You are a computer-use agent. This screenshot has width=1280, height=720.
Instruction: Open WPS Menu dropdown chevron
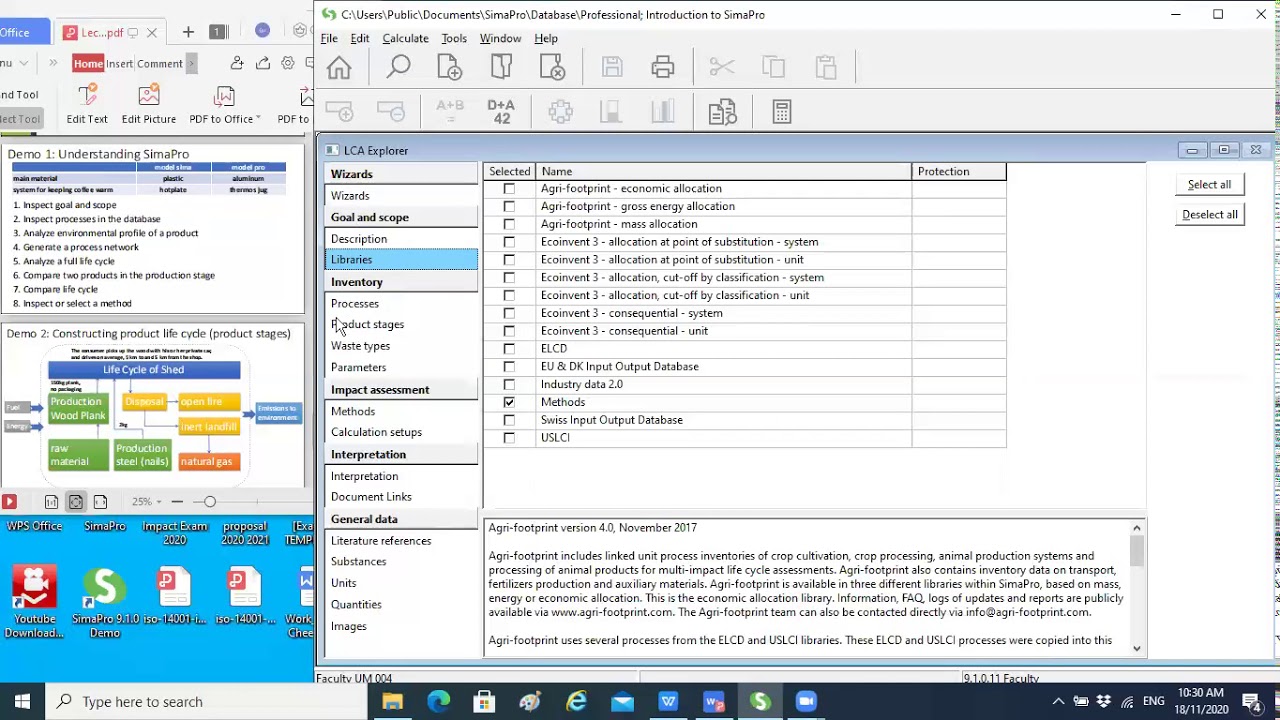point(24,63)
